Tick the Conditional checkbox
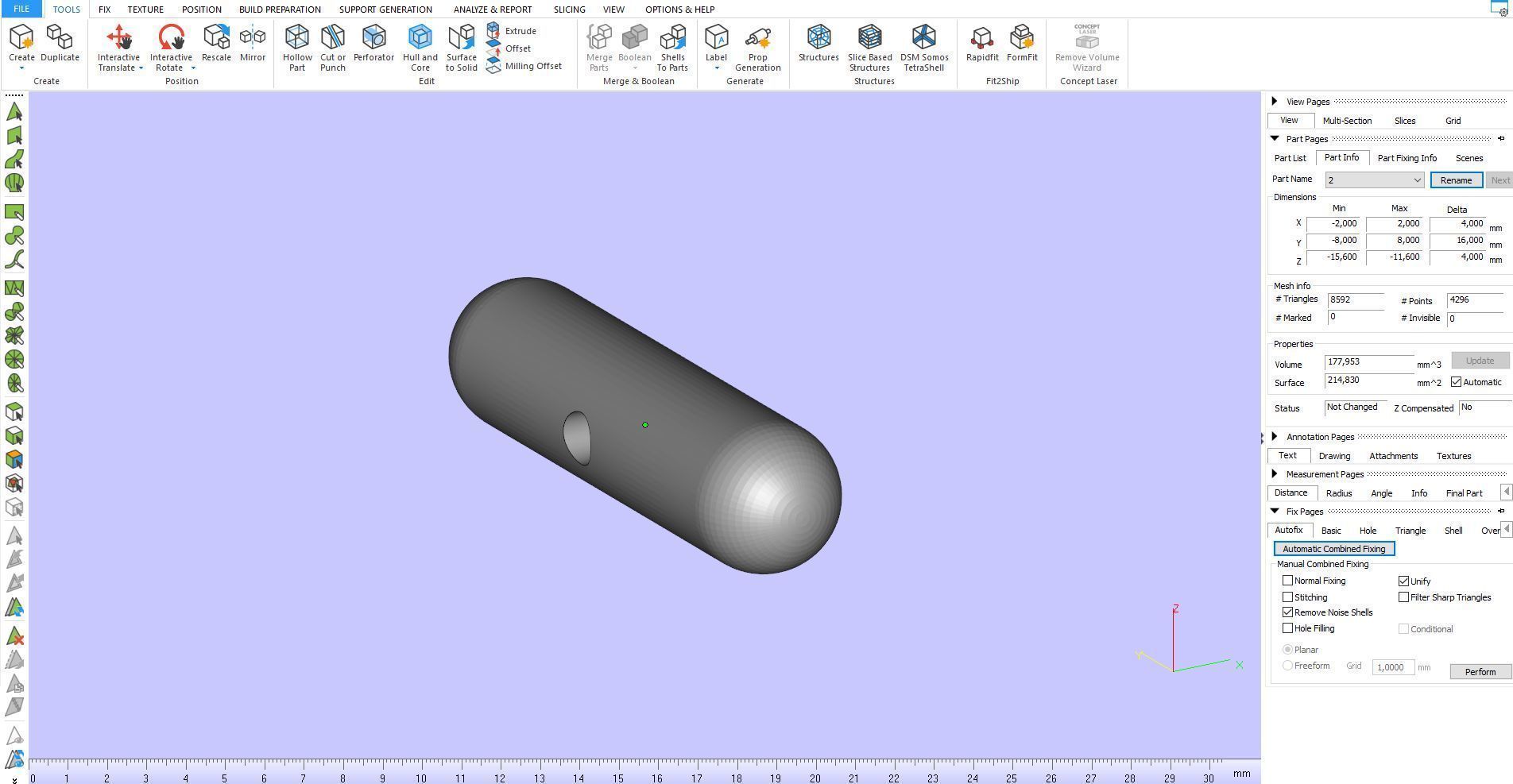1513x784 pixels. (x=1404, y=629)
